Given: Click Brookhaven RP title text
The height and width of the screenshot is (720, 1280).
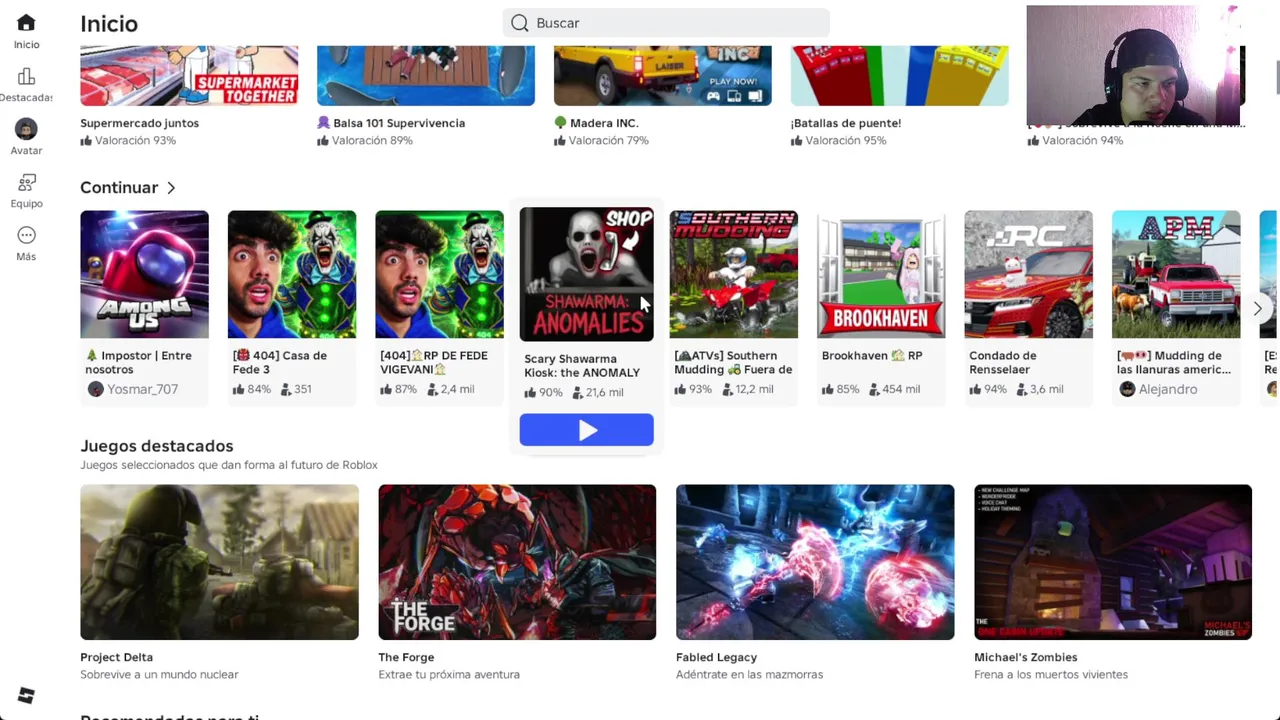Looking at the screenshot, I should click(872, 356).
